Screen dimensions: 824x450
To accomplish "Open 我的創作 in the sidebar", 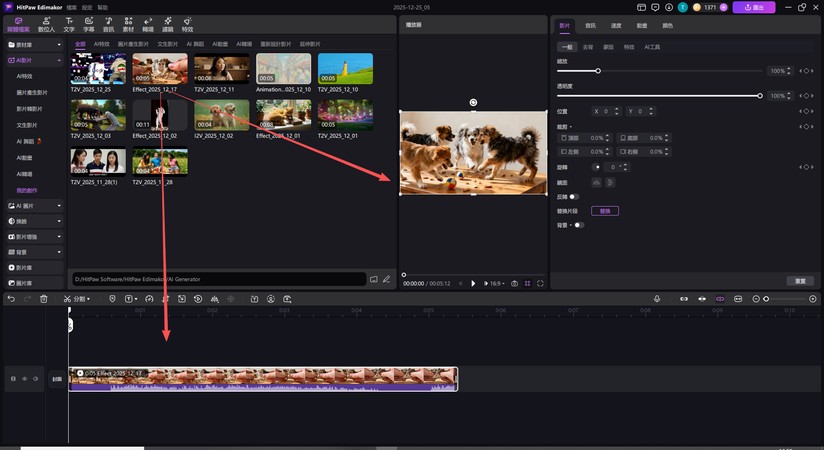I will (x=27, y=190).
